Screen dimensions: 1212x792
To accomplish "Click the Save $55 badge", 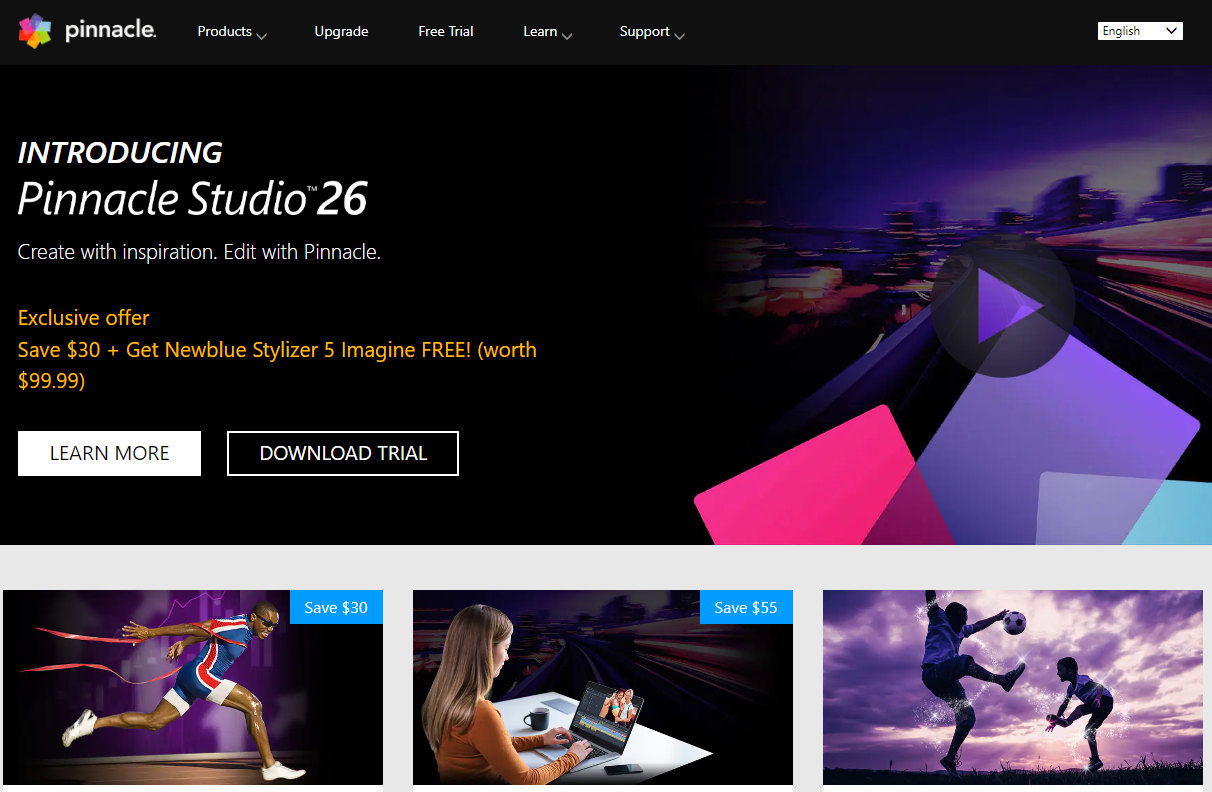I will [746, 607].
